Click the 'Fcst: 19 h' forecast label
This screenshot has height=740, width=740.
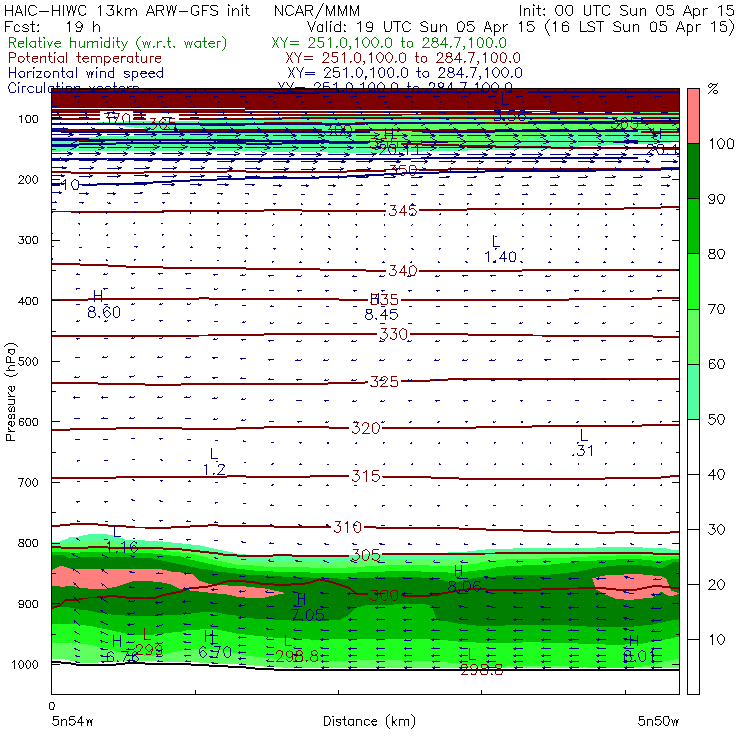[52, 26]
